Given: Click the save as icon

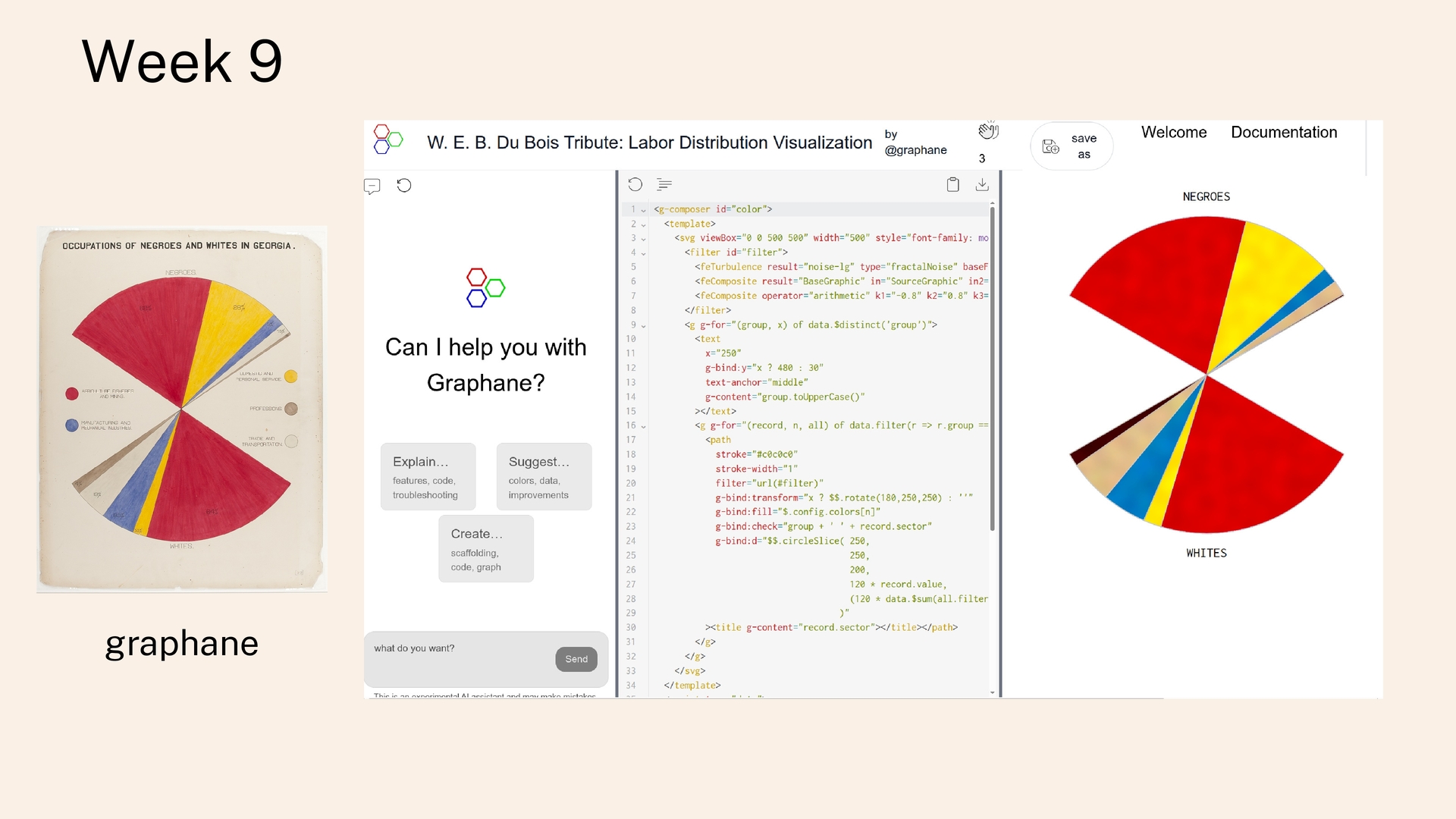Looking at the screenshot, I should tap(1051, 146).
